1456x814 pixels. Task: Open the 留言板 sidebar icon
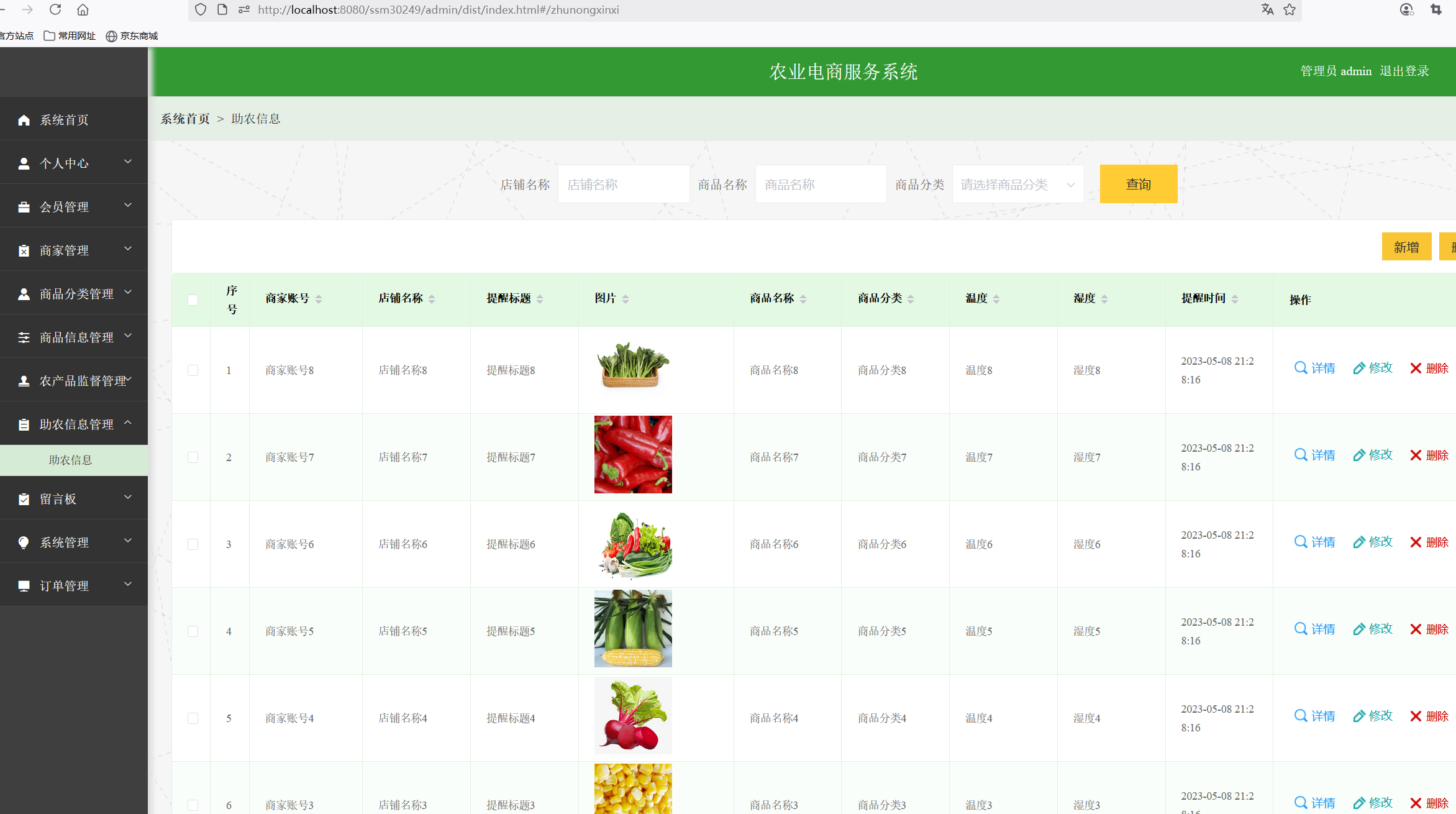25,498
